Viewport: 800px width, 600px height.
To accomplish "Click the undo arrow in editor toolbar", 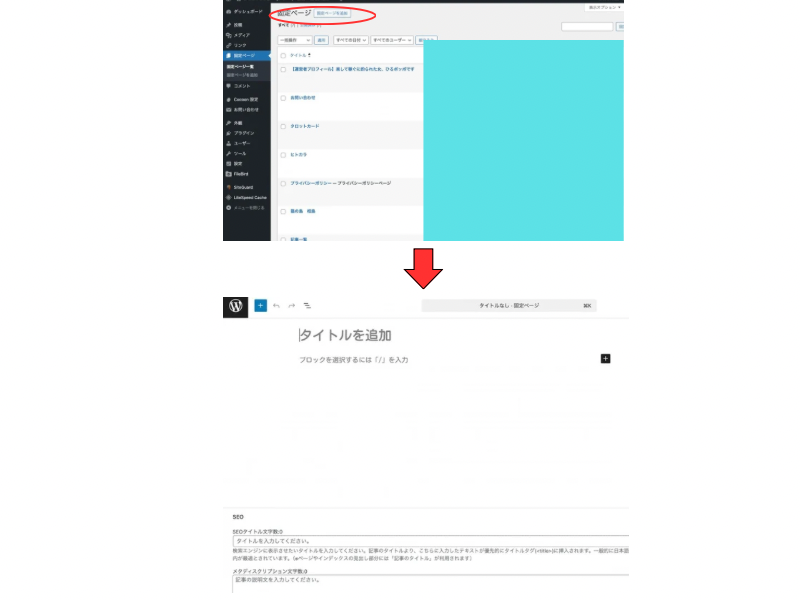I will [276, 306].
